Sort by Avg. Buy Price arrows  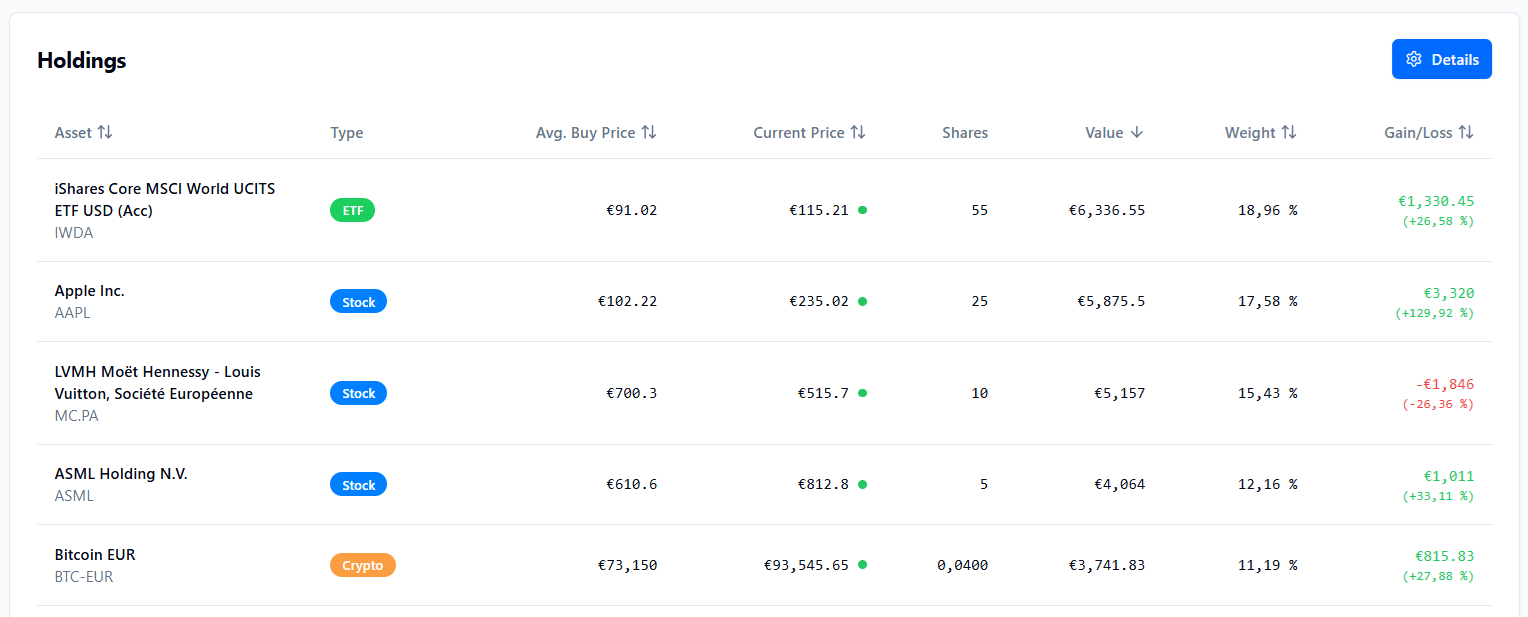click(x=649, y=132)
